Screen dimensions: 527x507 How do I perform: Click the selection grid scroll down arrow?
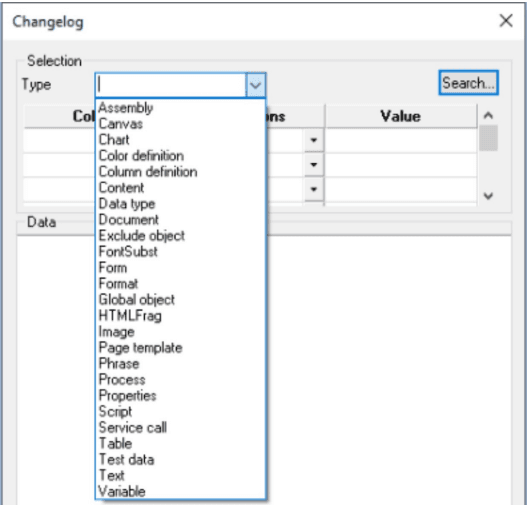pyautogui.click(x=488, y=196)
